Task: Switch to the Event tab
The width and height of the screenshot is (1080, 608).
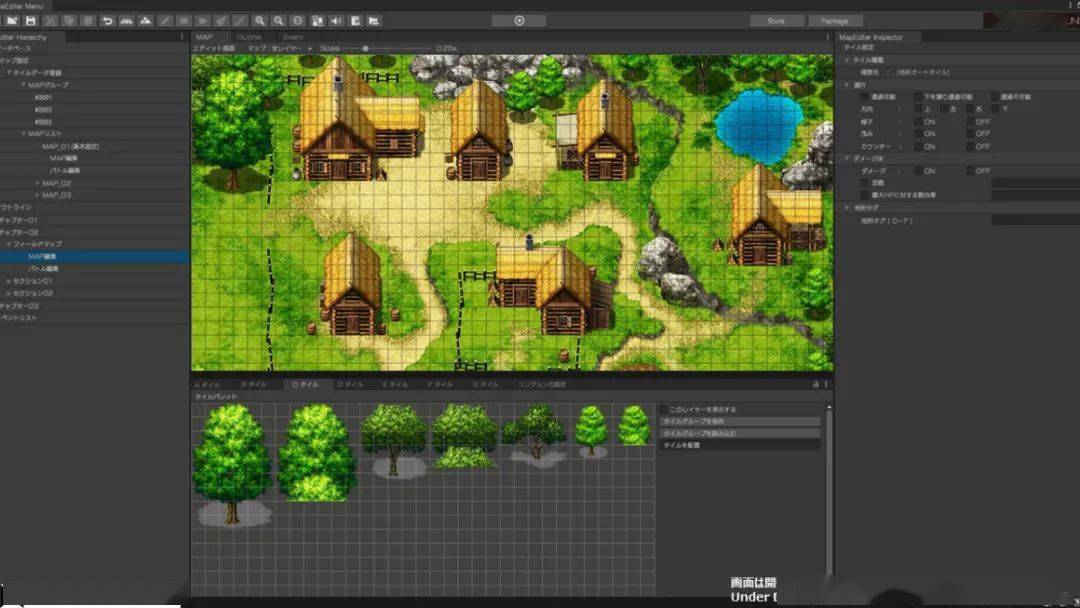Action: click(x=293, y=37)
